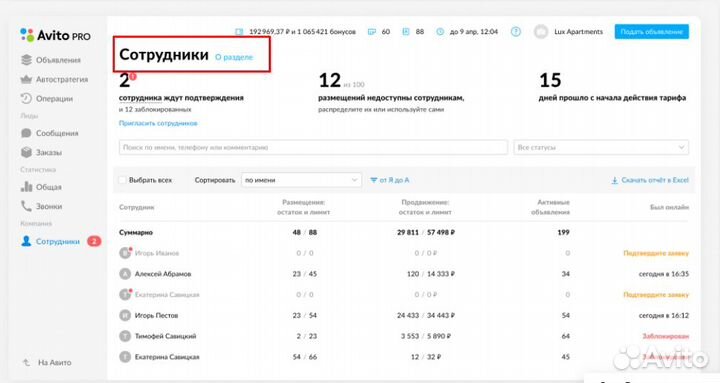Go to Заказы in sidebar

(x=41, y=152)
